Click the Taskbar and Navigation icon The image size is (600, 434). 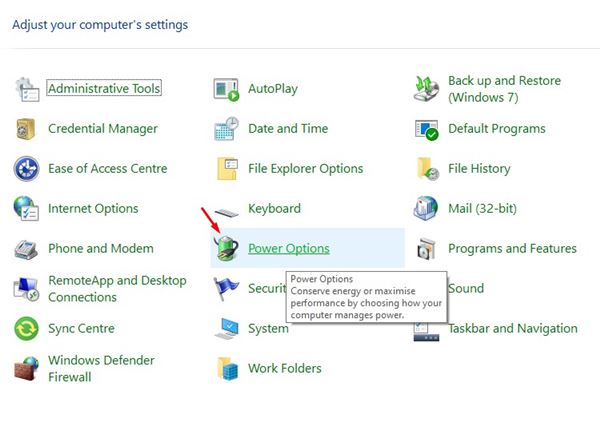click(x=426, y=332)
